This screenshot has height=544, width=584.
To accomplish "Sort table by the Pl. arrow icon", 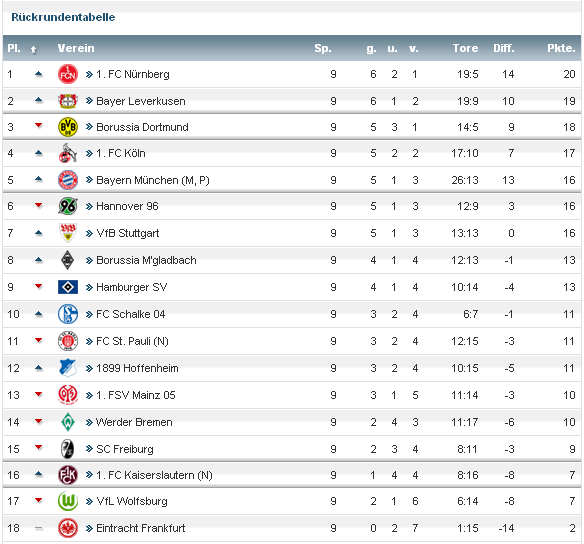I will [x=34, y=49].
